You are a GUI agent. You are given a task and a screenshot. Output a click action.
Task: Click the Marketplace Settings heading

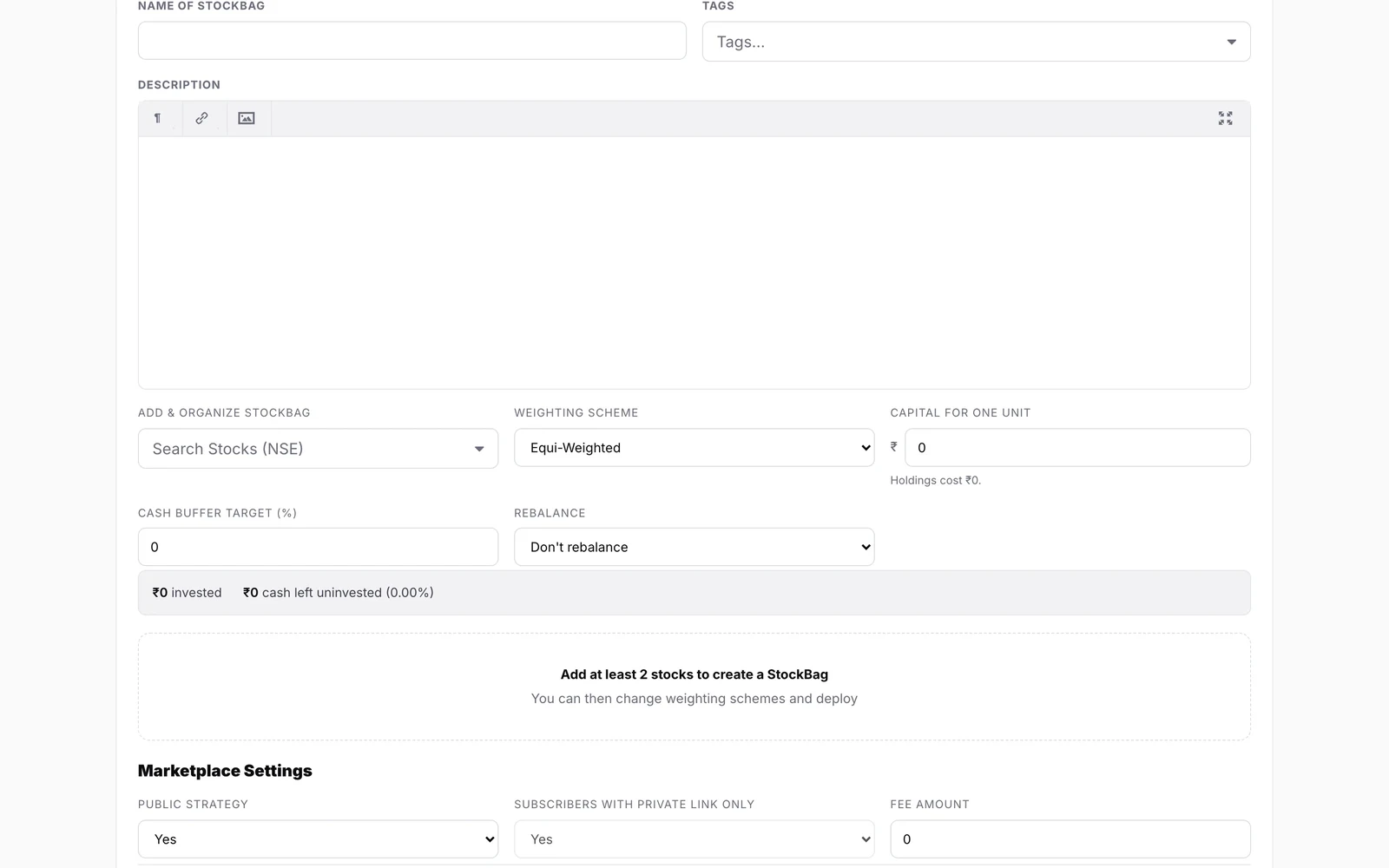(225, 771)
